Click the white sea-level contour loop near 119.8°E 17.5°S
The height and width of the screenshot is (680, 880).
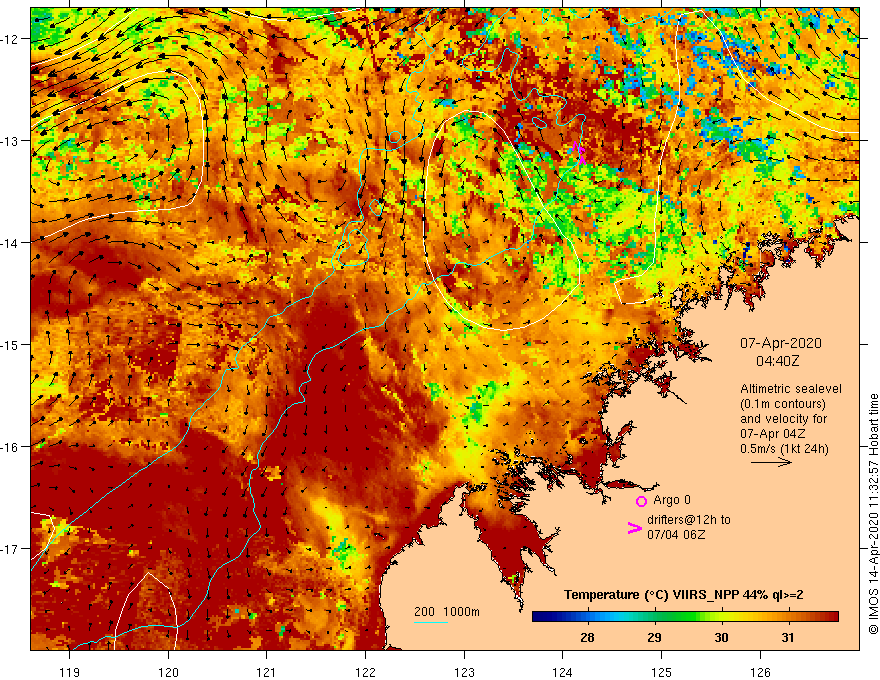pos(146,610)
